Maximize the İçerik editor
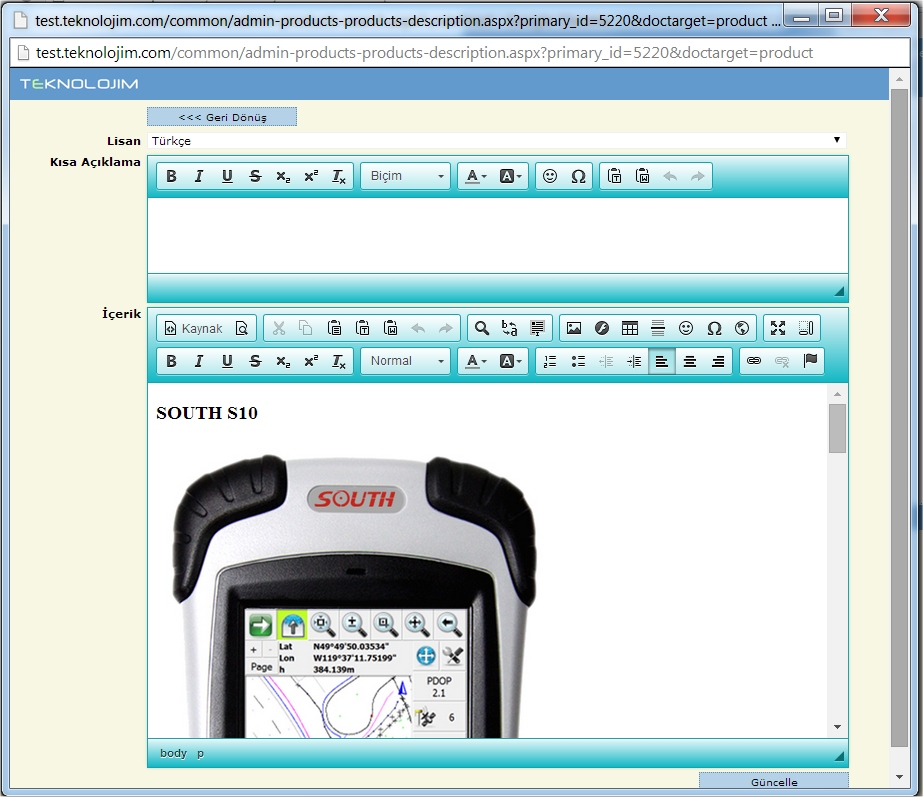The height and width of the screenshot is (797, 923). pyautogui.click(x=778, y=328)
